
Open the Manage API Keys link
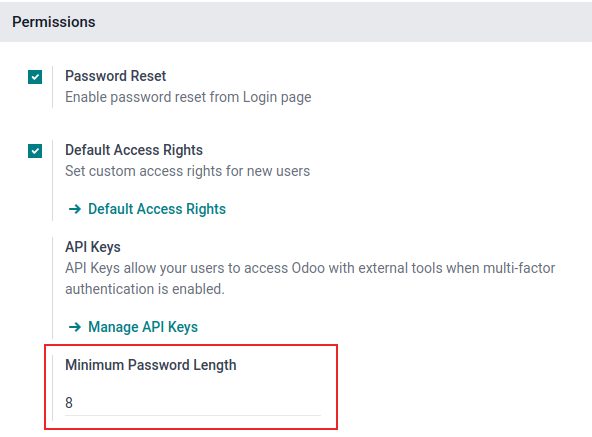(x=143, y=327)
